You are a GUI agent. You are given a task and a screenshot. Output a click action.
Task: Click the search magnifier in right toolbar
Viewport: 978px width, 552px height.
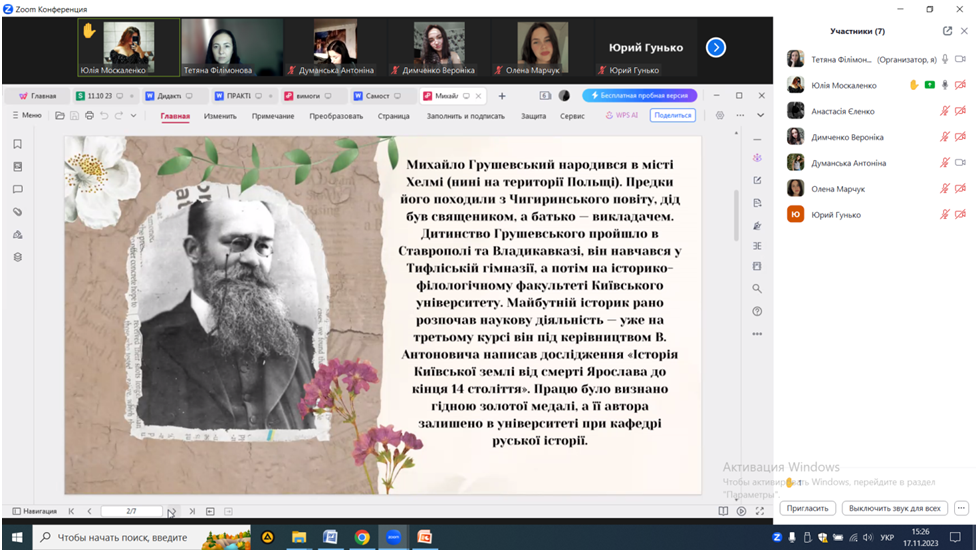tap(757, 289)
